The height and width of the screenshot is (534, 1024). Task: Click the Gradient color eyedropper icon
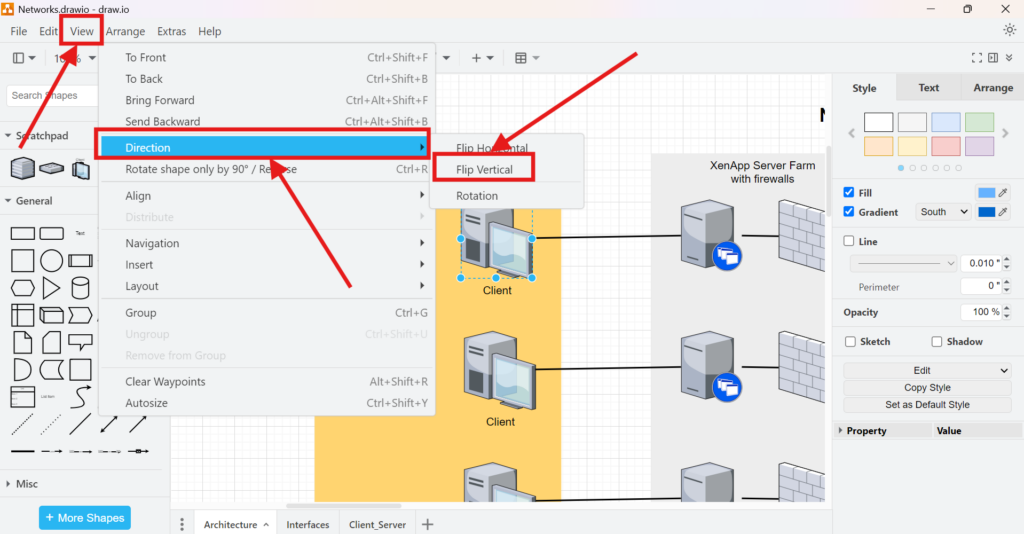(1003, 212)
